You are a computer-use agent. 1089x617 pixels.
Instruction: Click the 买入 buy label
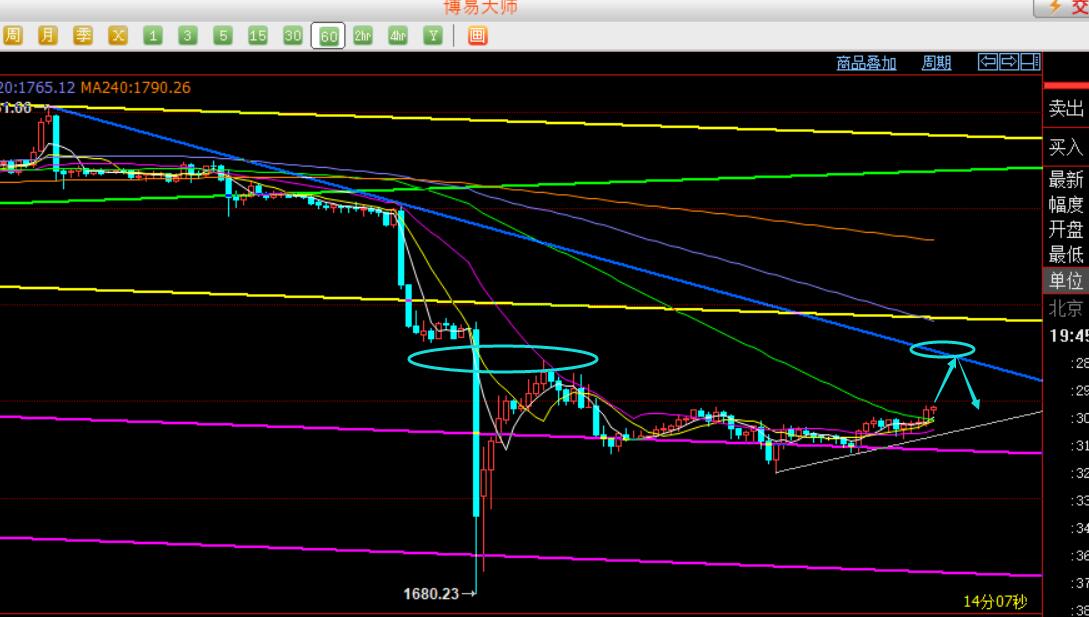point(1065,147)
